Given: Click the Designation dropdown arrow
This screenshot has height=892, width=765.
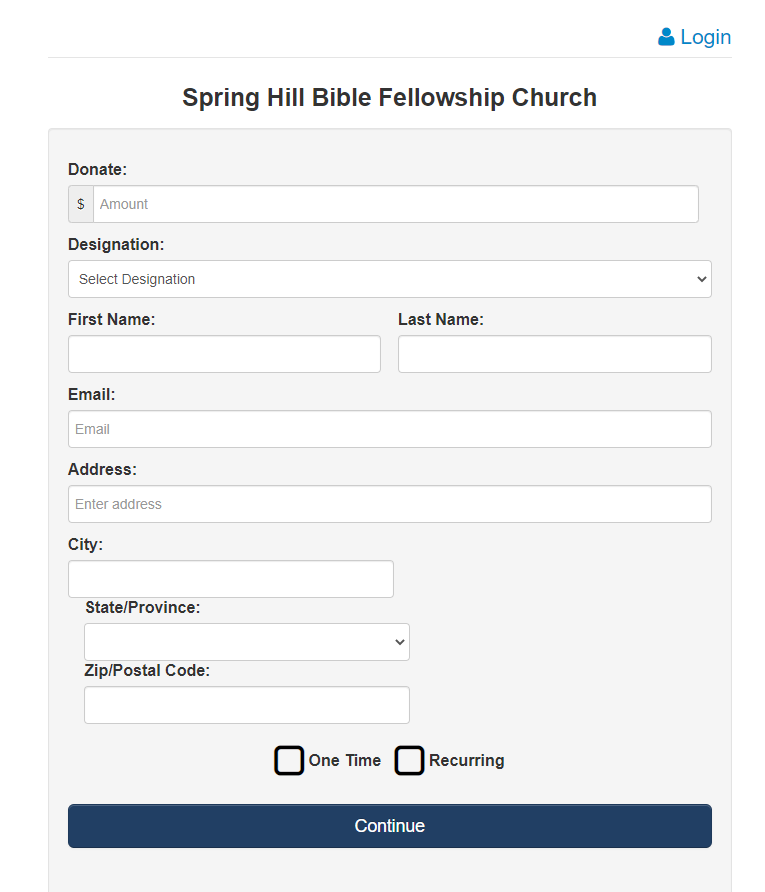Looking at the screenshot, I should 701,279.
